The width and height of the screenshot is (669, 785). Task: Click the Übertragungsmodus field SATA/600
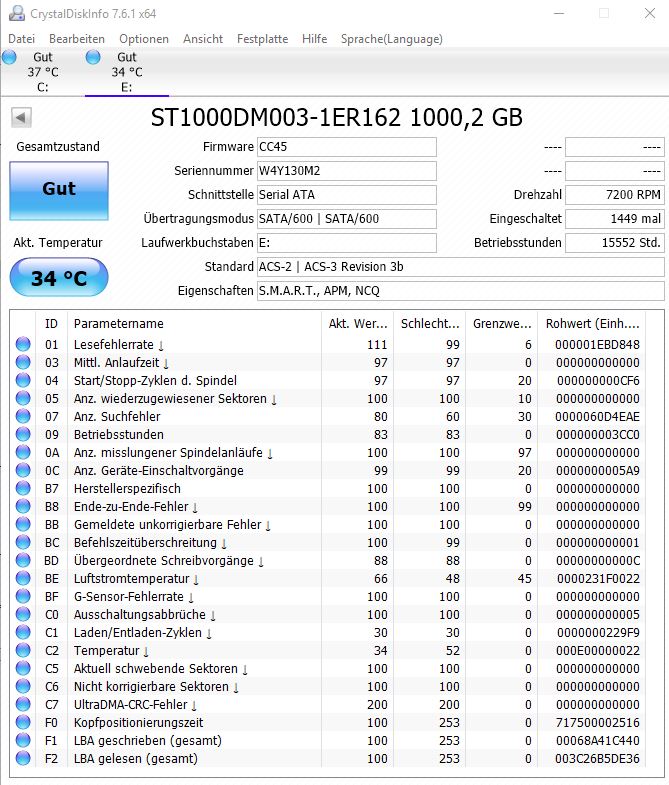[x=347, y=219]
